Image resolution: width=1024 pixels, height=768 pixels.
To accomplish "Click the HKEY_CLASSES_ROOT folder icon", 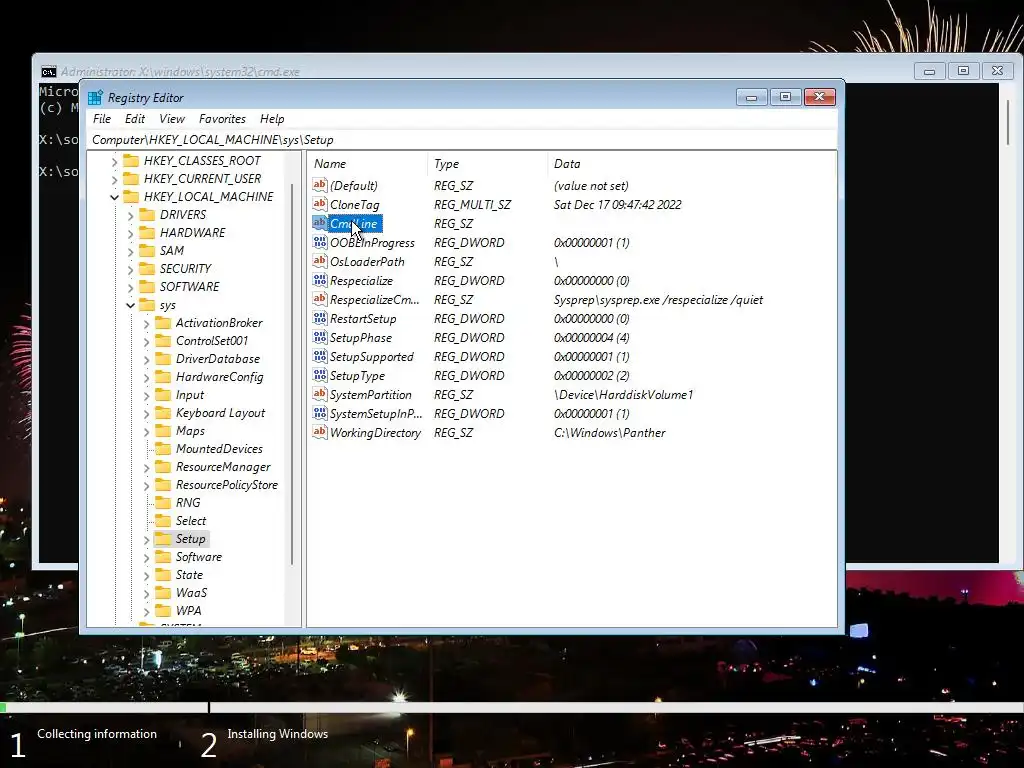I will [x=131, y=160].
